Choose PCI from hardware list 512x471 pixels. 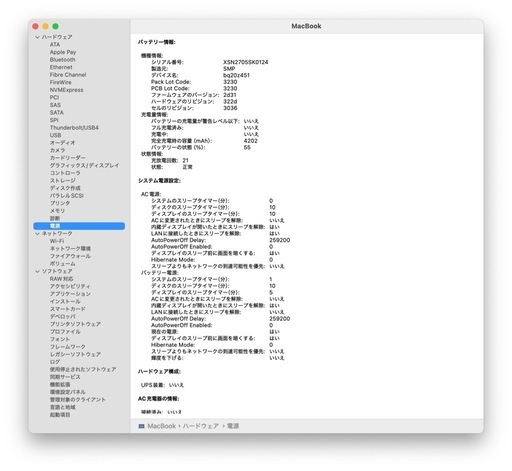click(x=54, y=98)
